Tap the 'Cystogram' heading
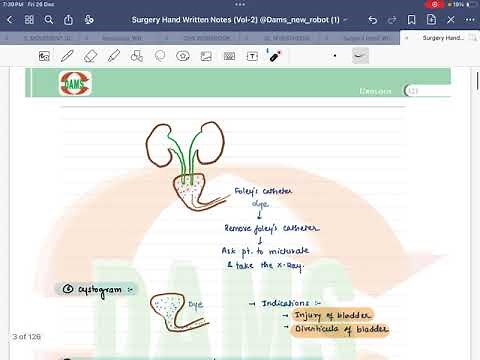 96,289
